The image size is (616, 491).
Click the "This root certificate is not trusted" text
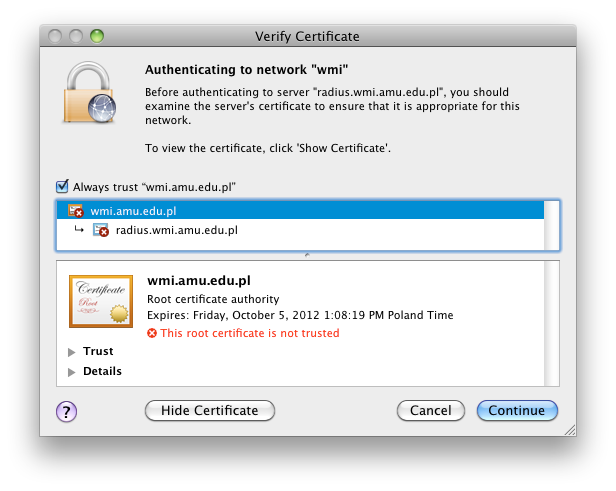tap(250, 333)
